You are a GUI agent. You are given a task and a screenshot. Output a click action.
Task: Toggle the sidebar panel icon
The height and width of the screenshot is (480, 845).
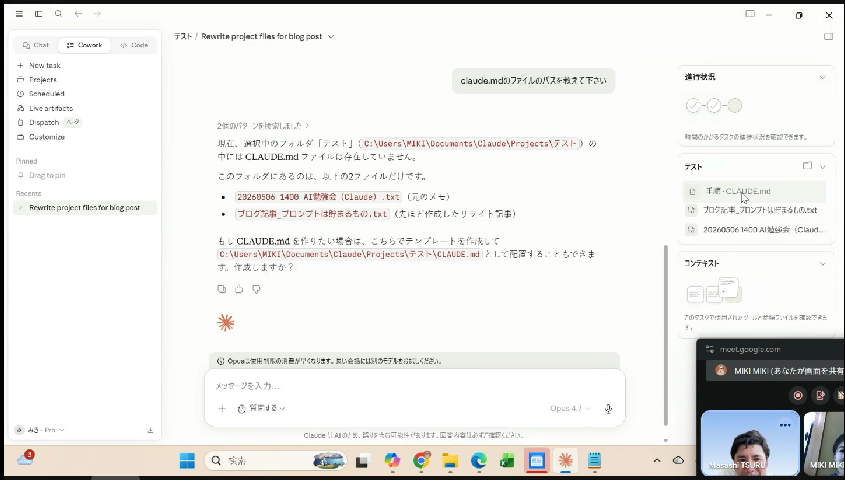click(38, 14)
